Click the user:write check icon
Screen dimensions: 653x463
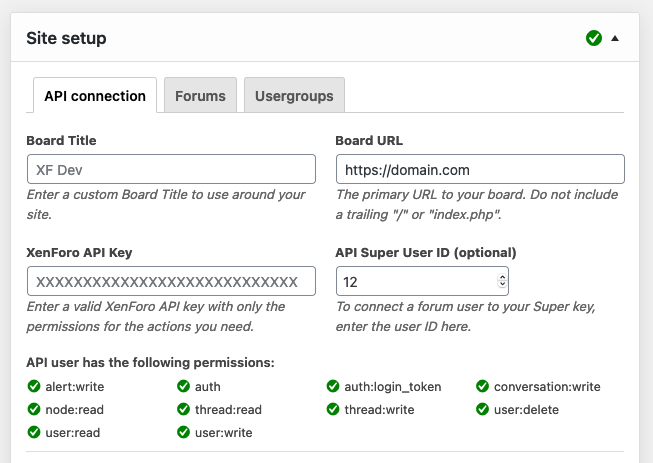(x=184, y=433)
